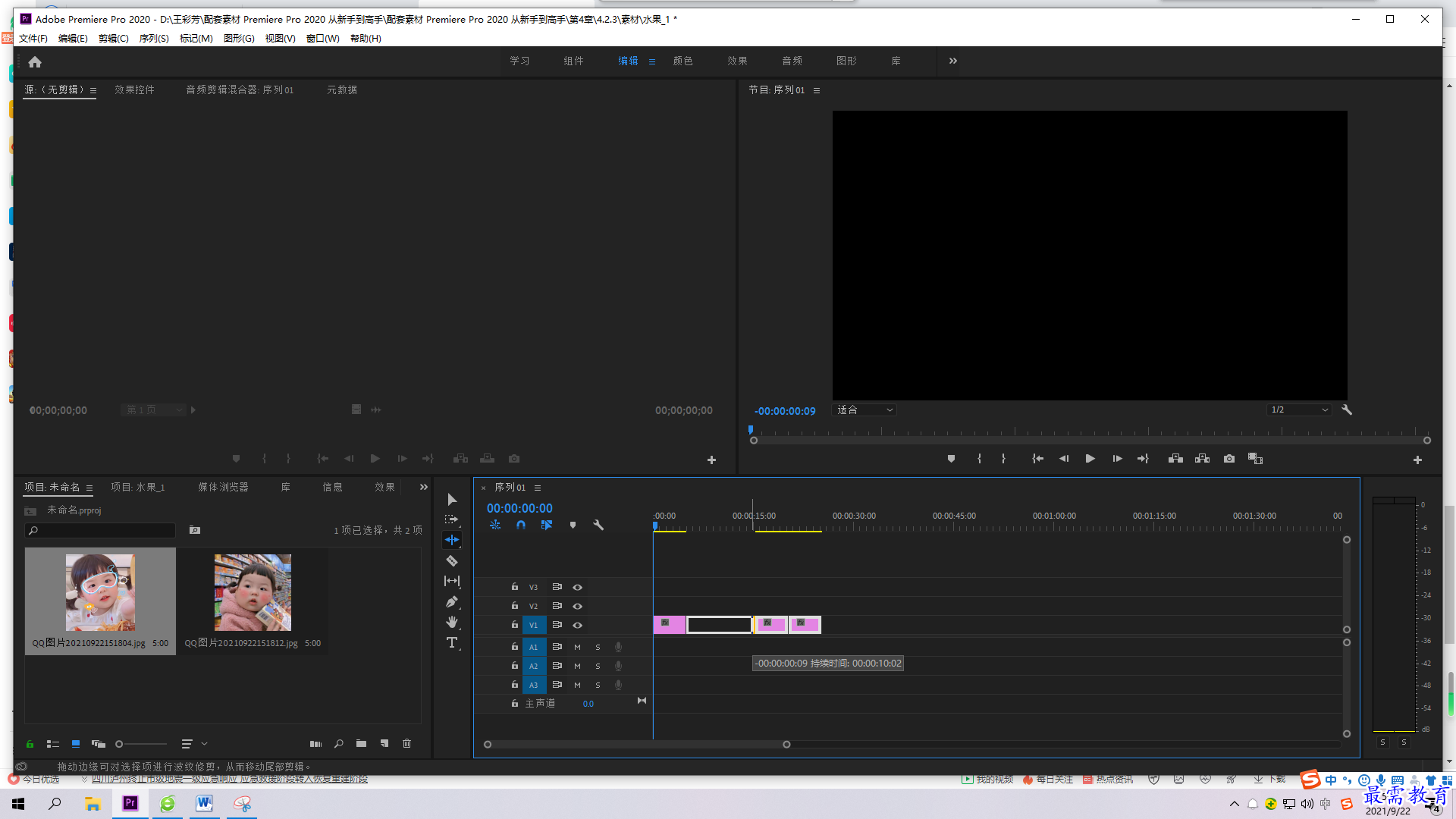Adjust thumbnail zoom slider in Project panel
Viewport: 1456px width, 819px height.
coord(142,744)
